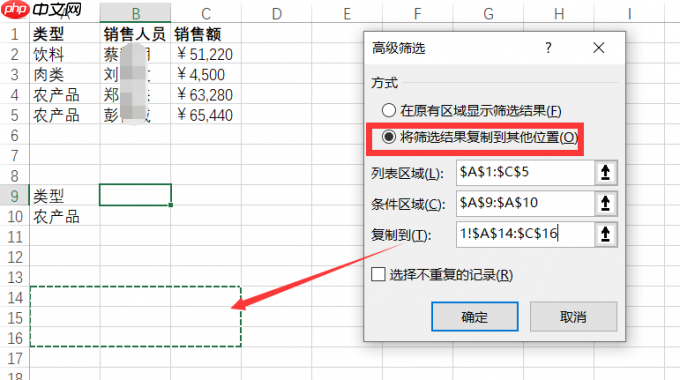Click criteria cell 农产品 in row 10
The height and width of the screenshot is (380, 680).
pos(65,216)
